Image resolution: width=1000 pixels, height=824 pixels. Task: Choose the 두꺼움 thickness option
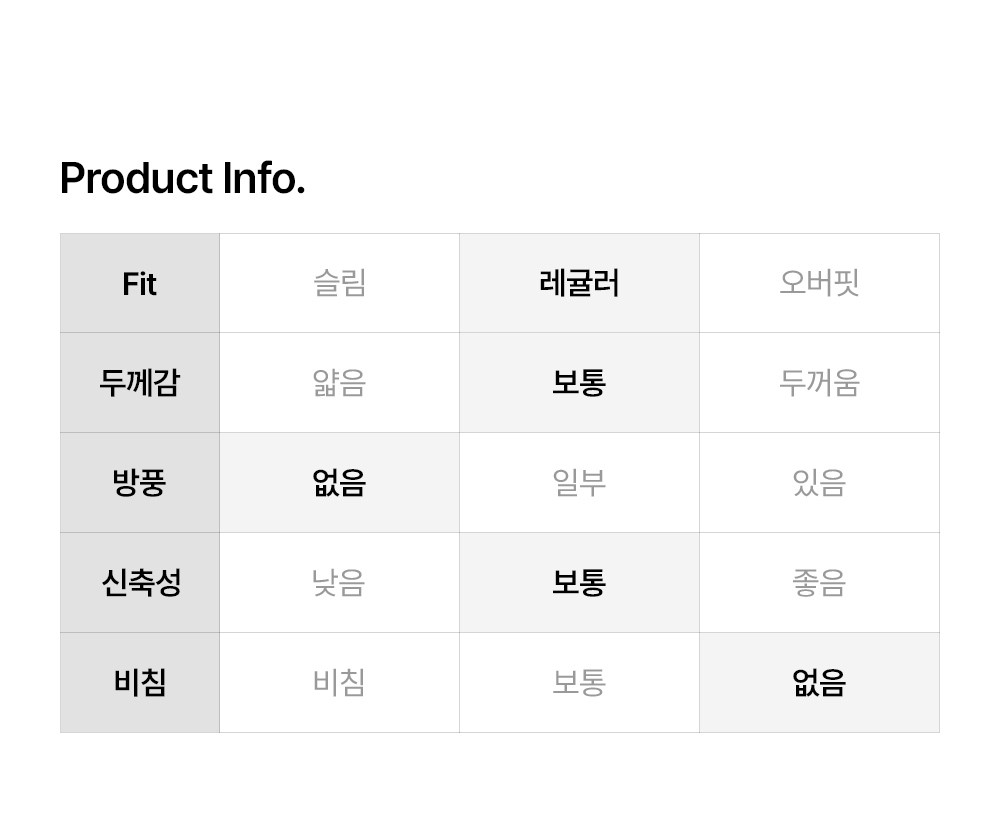coord(819,383)
